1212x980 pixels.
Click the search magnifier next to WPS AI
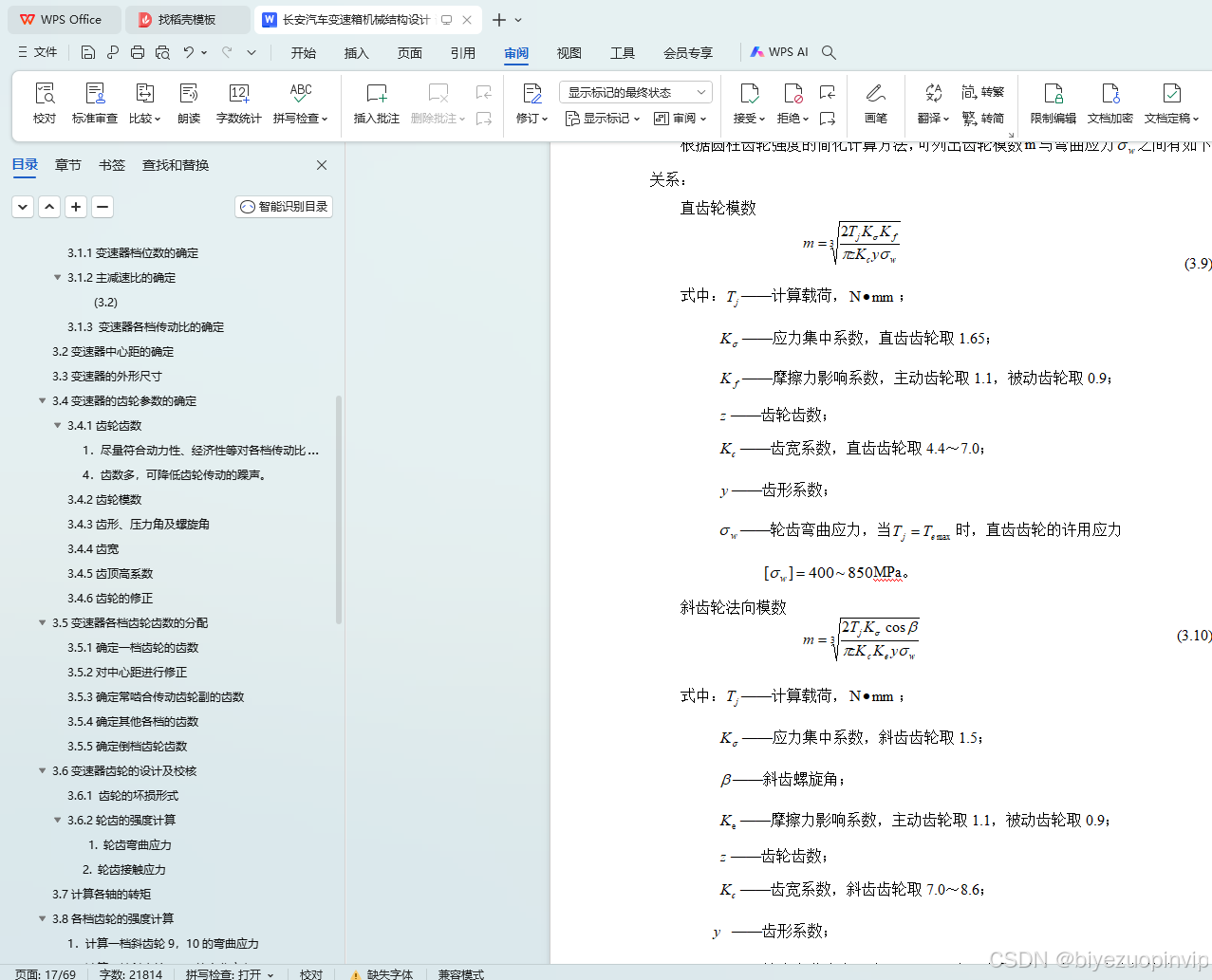829,52
